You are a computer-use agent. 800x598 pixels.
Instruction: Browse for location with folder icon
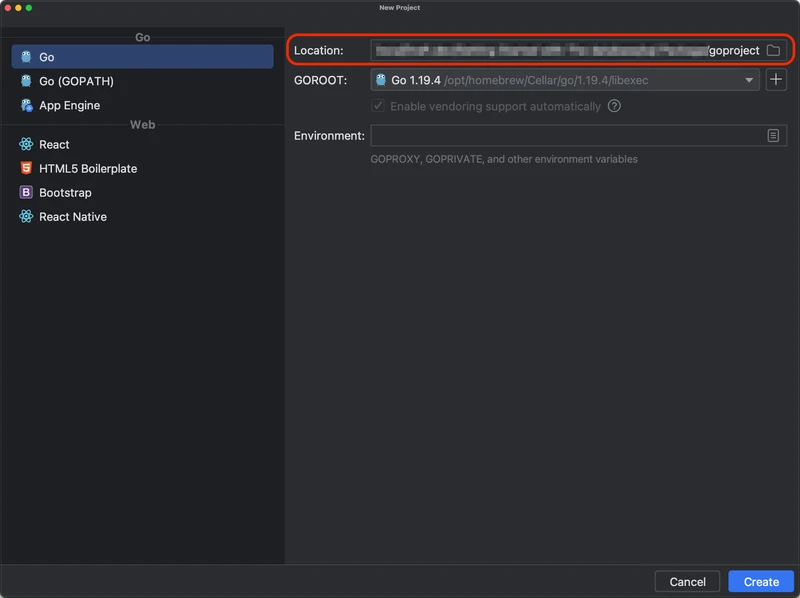[773, 50]
